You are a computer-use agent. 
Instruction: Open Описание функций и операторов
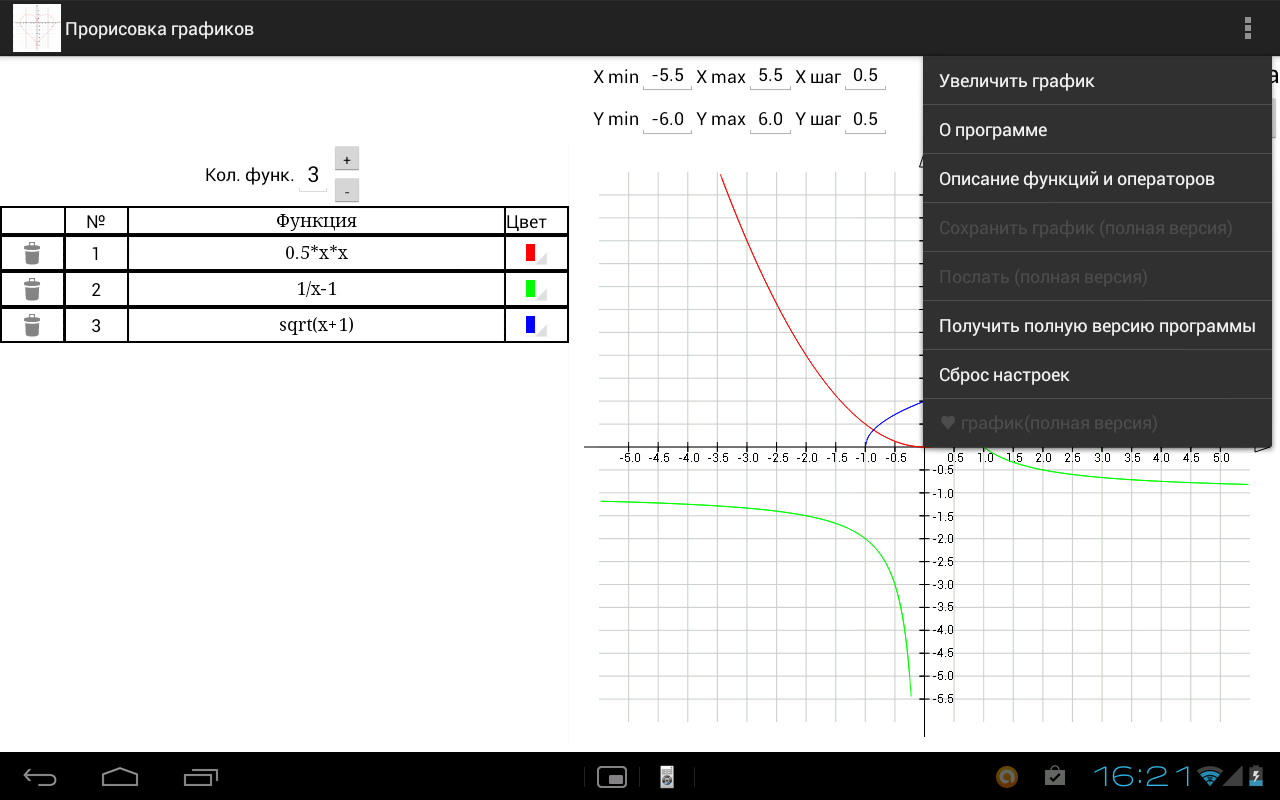pos(1097,179)
